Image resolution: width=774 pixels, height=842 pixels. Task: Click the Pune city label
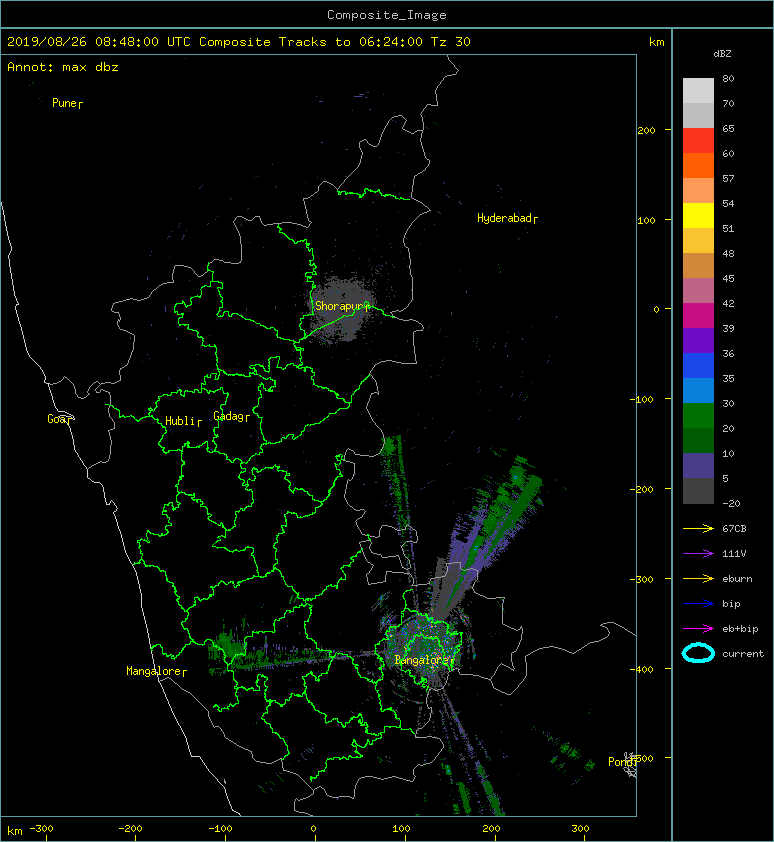tap(64, 103)
